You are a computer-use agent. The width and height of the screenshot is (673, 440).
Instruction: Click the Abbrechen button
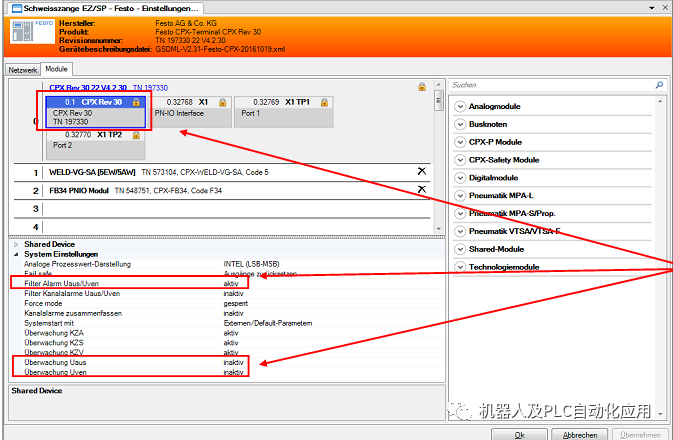pos(579,434)
